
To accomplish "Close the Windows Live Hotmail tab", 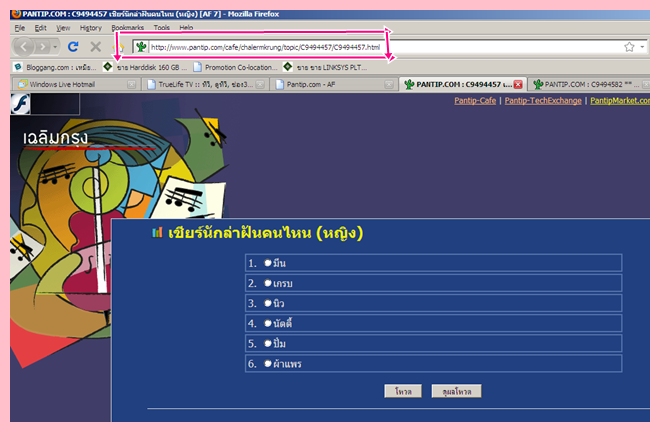I will click(131, 85).
